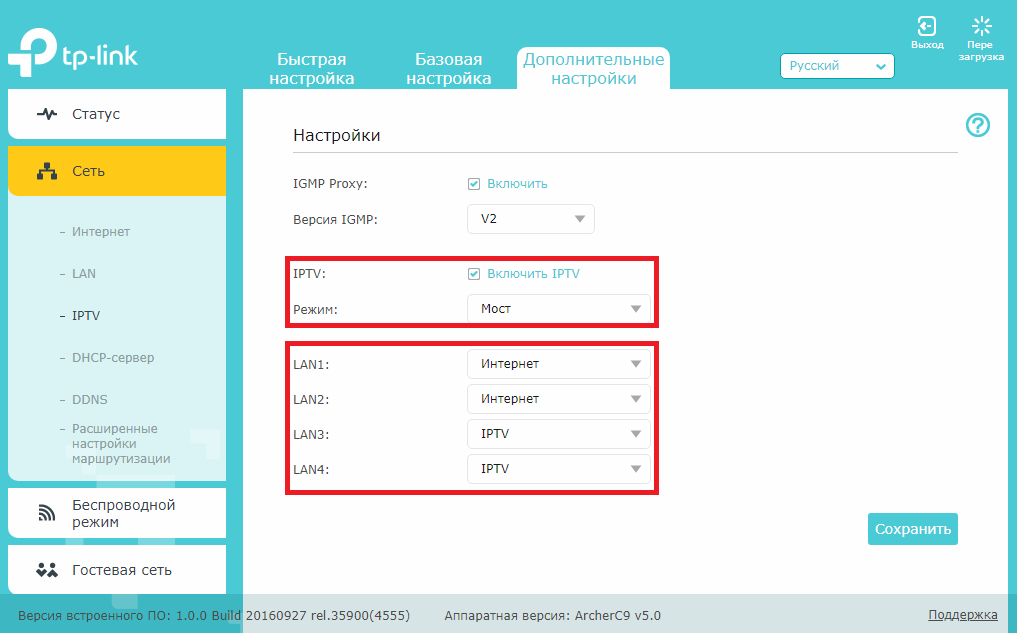Click the reboot (Перезагрузка) icon
The width and height of the screenshot is (1017, 633).
[981, 27]
